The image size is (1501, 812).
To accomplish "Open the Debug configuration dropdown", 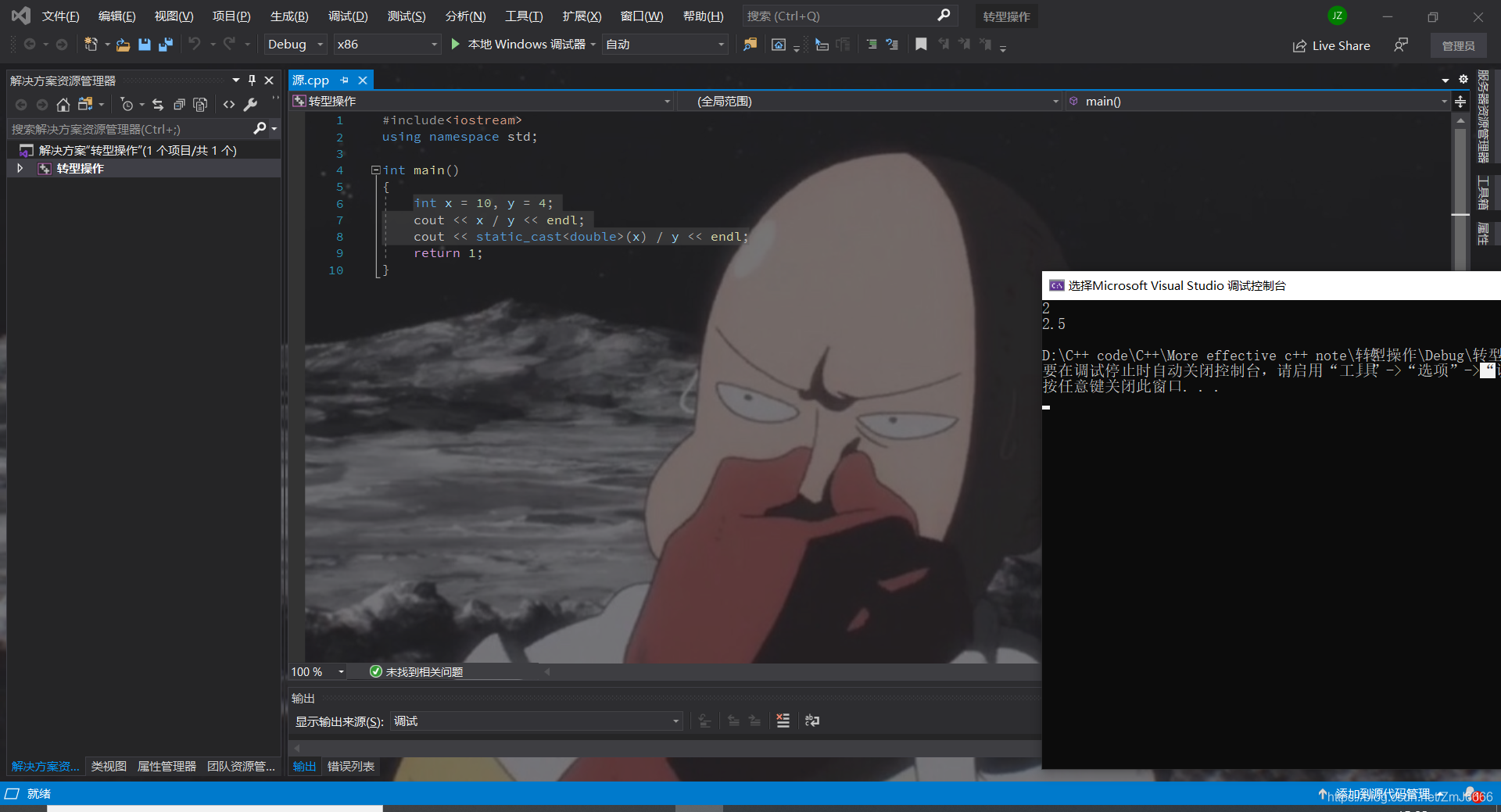I will pyautogui.click(x=295, y=45).
